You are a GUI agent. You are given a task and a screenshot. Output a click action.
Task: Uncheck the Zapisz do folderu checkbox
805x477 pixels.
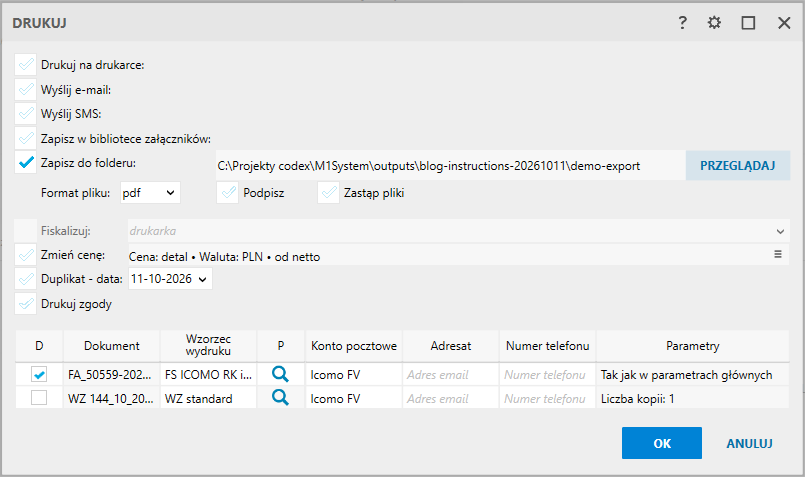(26, 163)
